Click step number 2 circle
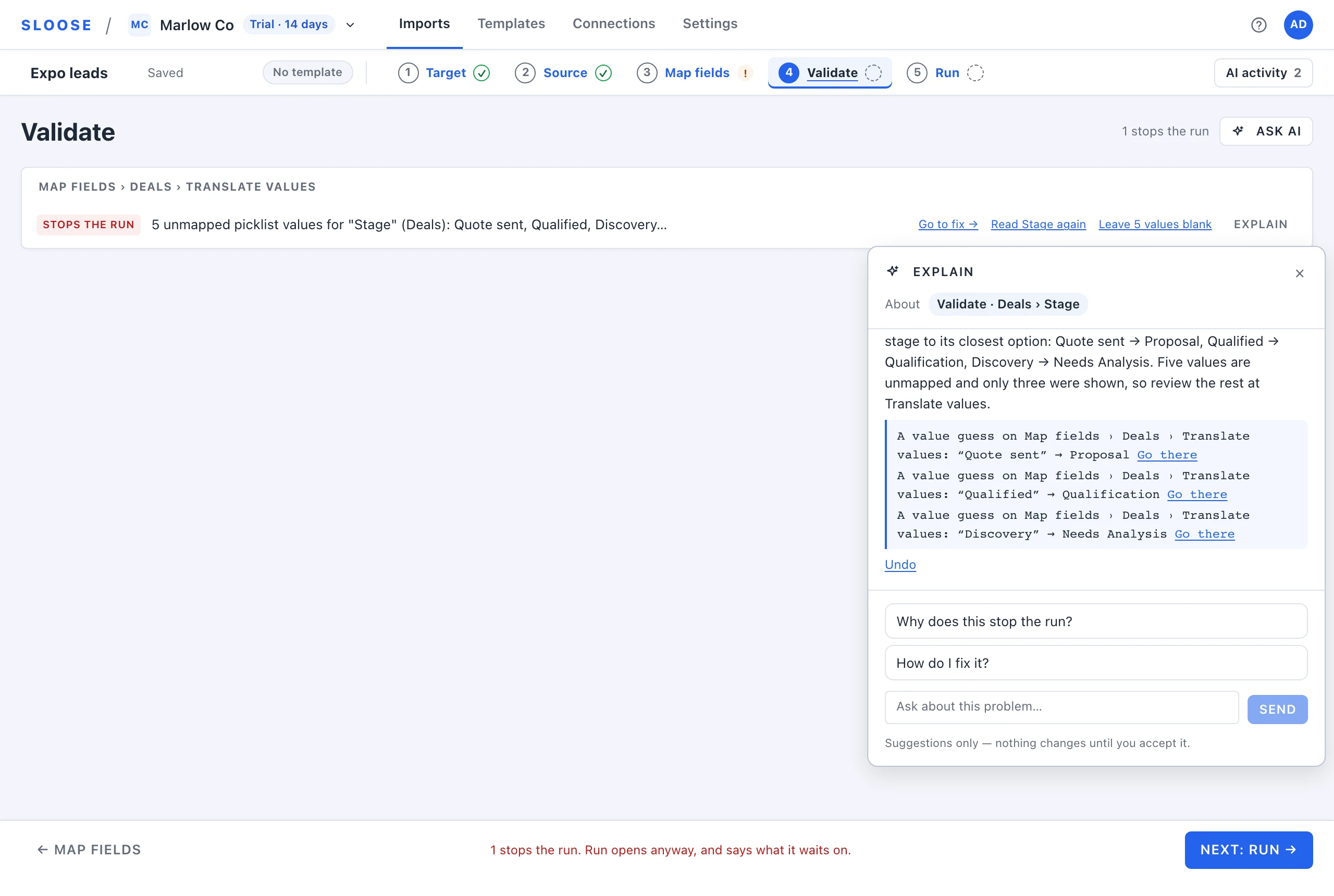Viewport: 1334px width, 896px height. [x=525, y=72]
